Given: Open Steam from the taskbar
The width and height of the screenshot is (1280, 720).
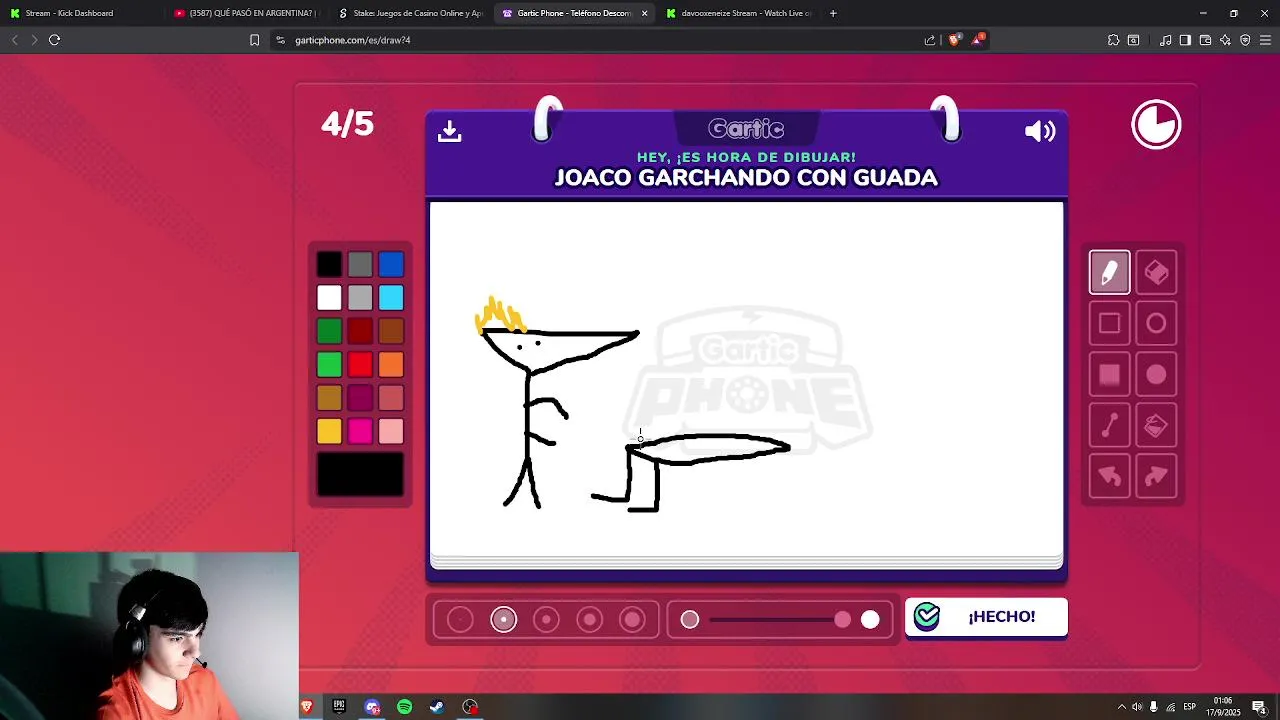Looking at the screenshot, I should click(437, 707).
